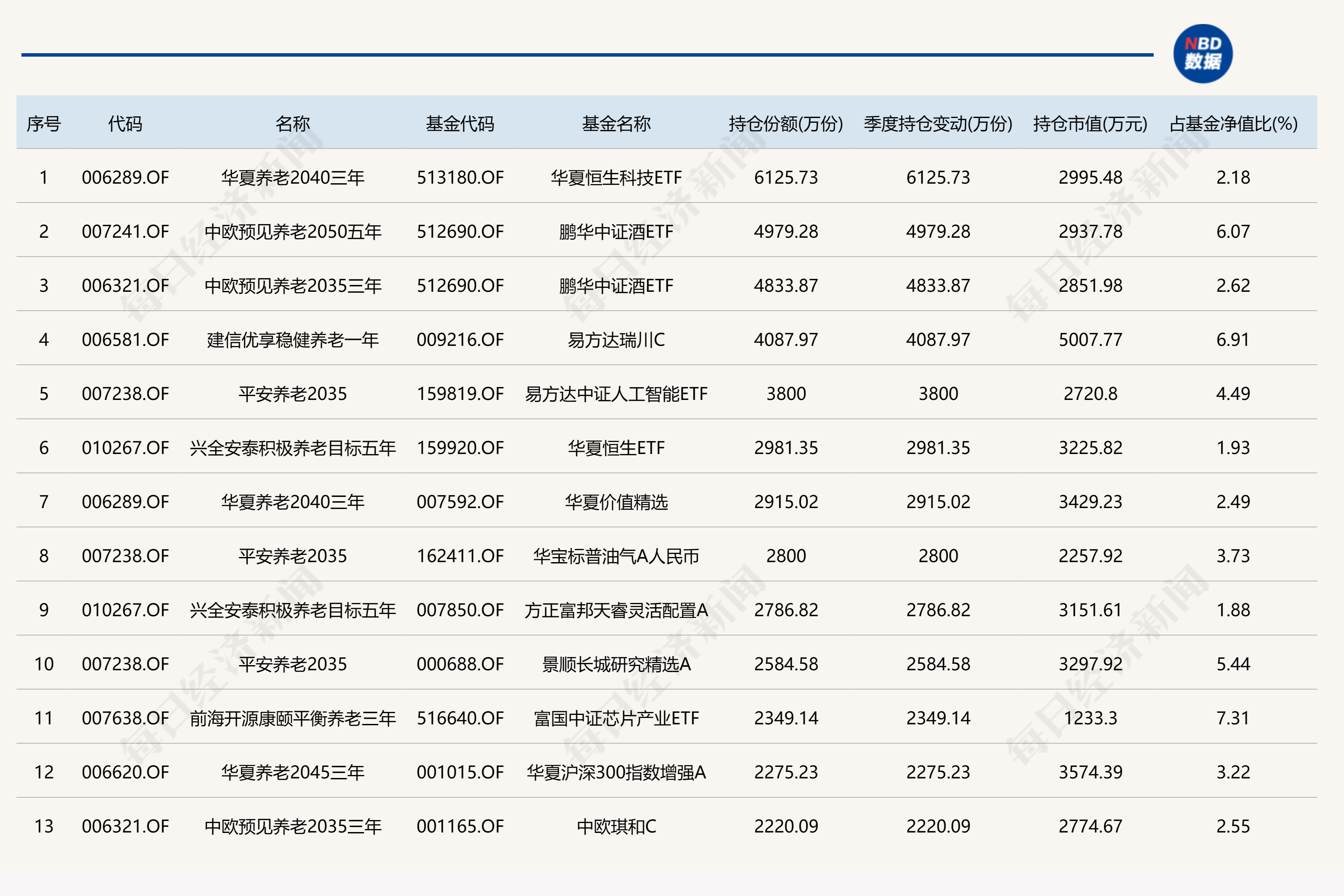
Task: Click the 基金代码 column header
Action: tap(460, 124)
